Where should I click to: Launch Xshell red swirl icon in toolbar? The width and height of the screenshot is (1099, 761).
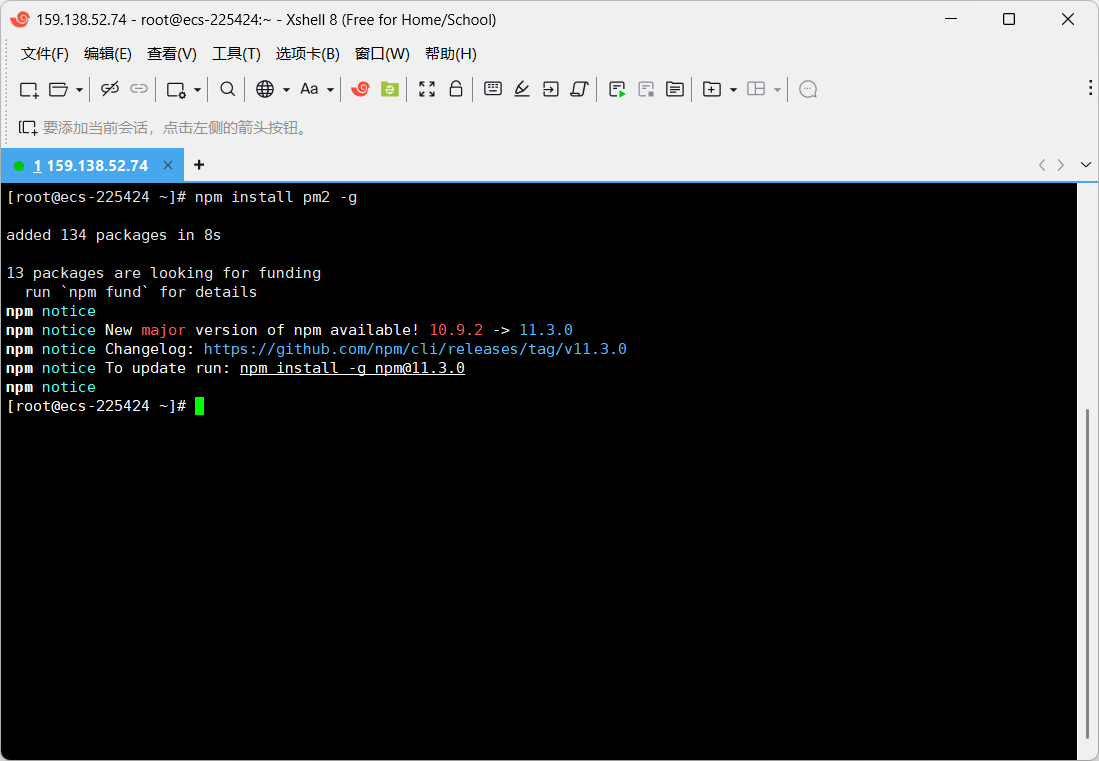pos(360,89)
